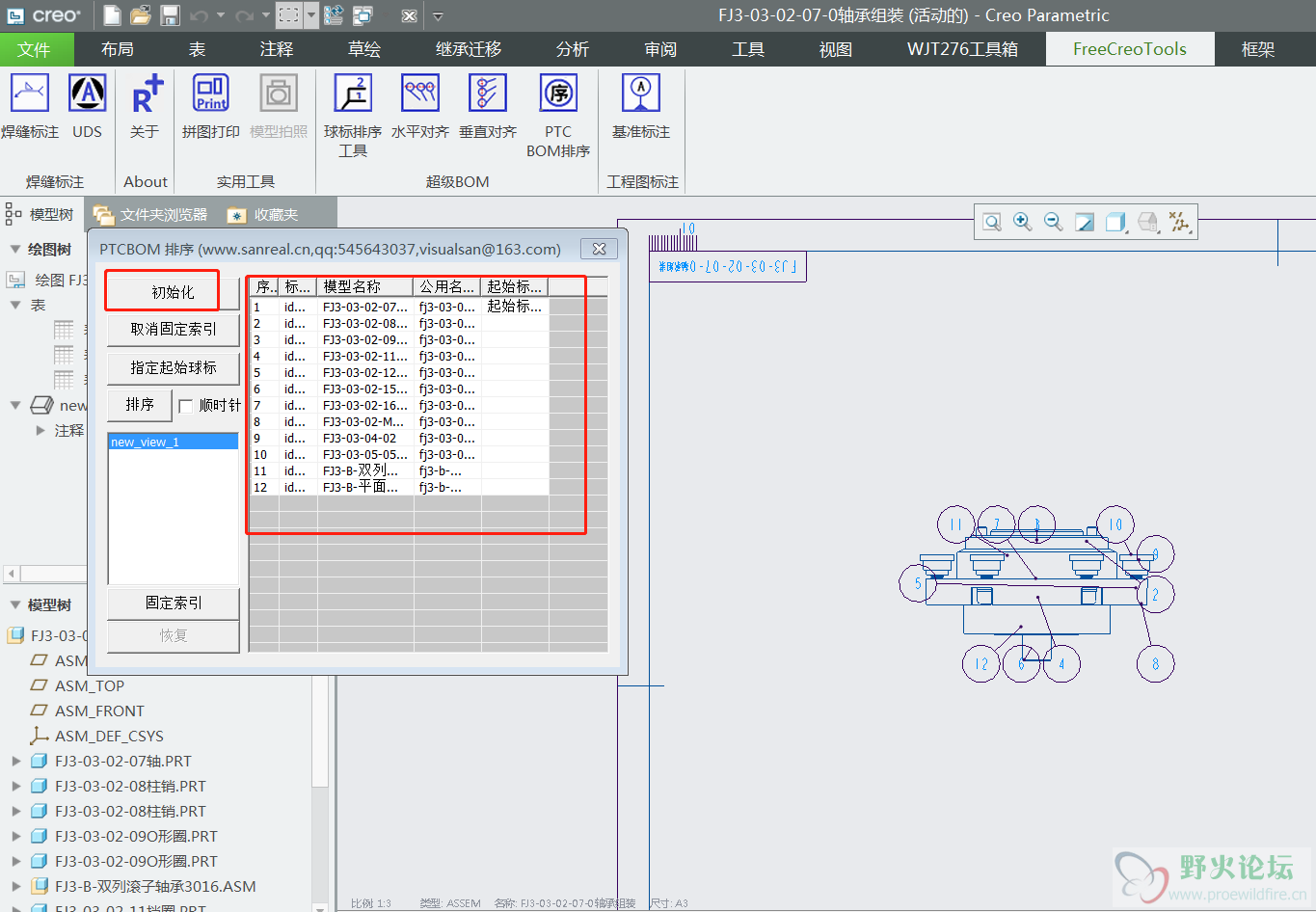Close the PTCBOM 排序 dialog
This screenshot has width=1316, height=912.
[x=599, y=249]
